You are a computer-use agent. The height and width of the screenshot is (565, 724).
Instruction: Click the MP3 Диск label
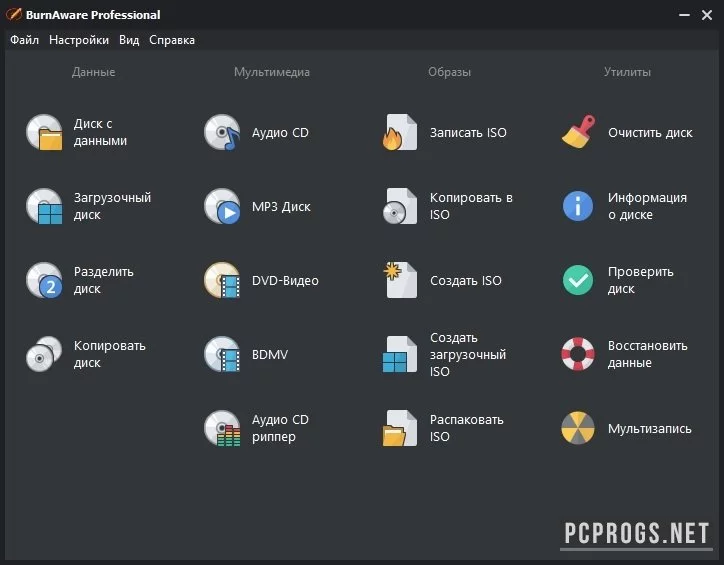tap(281, 207)
